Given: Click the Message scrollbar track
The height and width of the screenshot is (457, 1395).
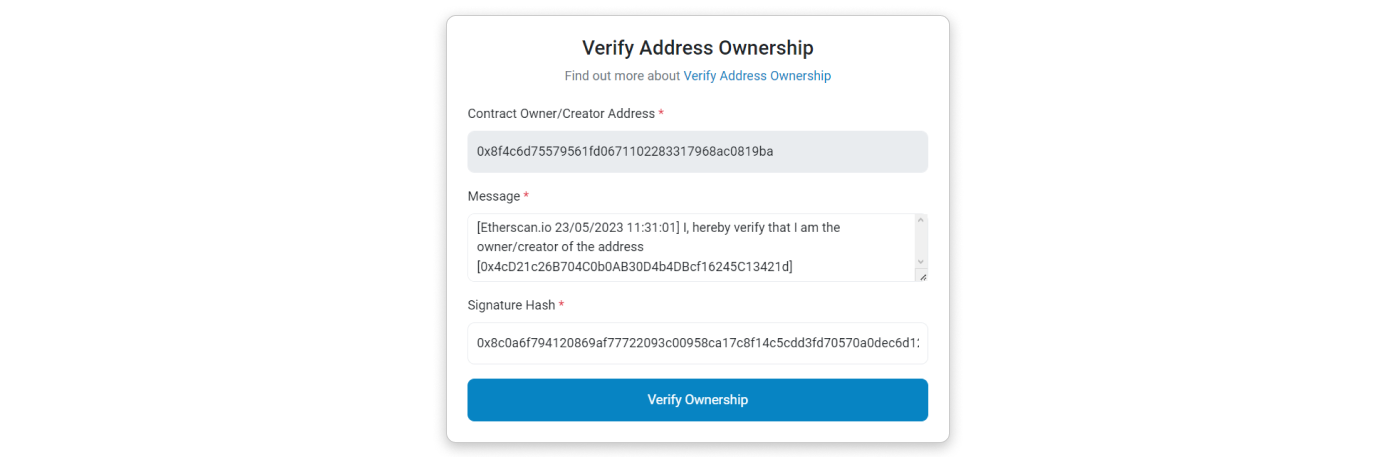Looking at the screenshot, I should (x=921, y=241).
